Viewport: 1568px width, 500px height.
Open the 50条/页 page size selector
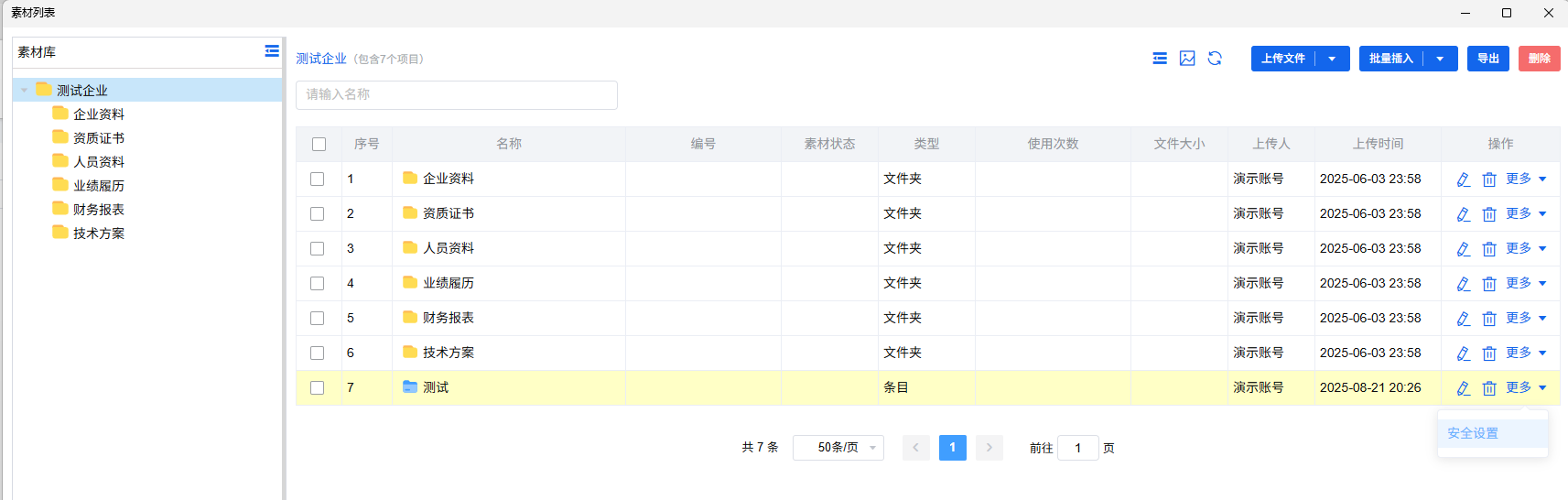click(838, 448)
